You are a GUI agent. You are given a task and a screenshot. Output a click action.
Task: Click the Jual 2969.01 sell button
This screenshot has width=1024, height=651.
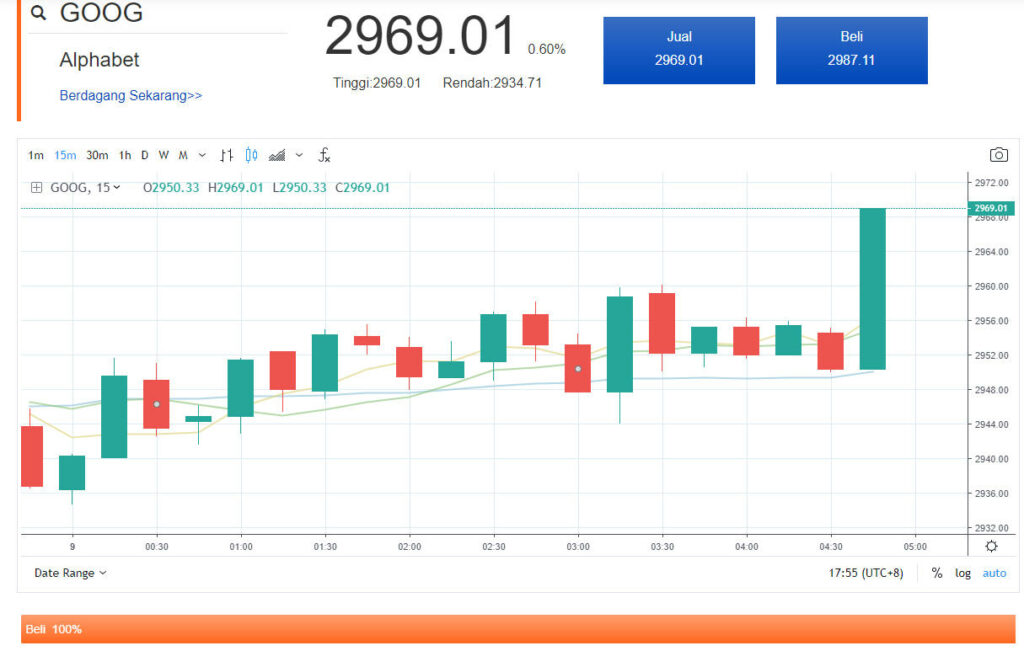[x=679, y=50]
